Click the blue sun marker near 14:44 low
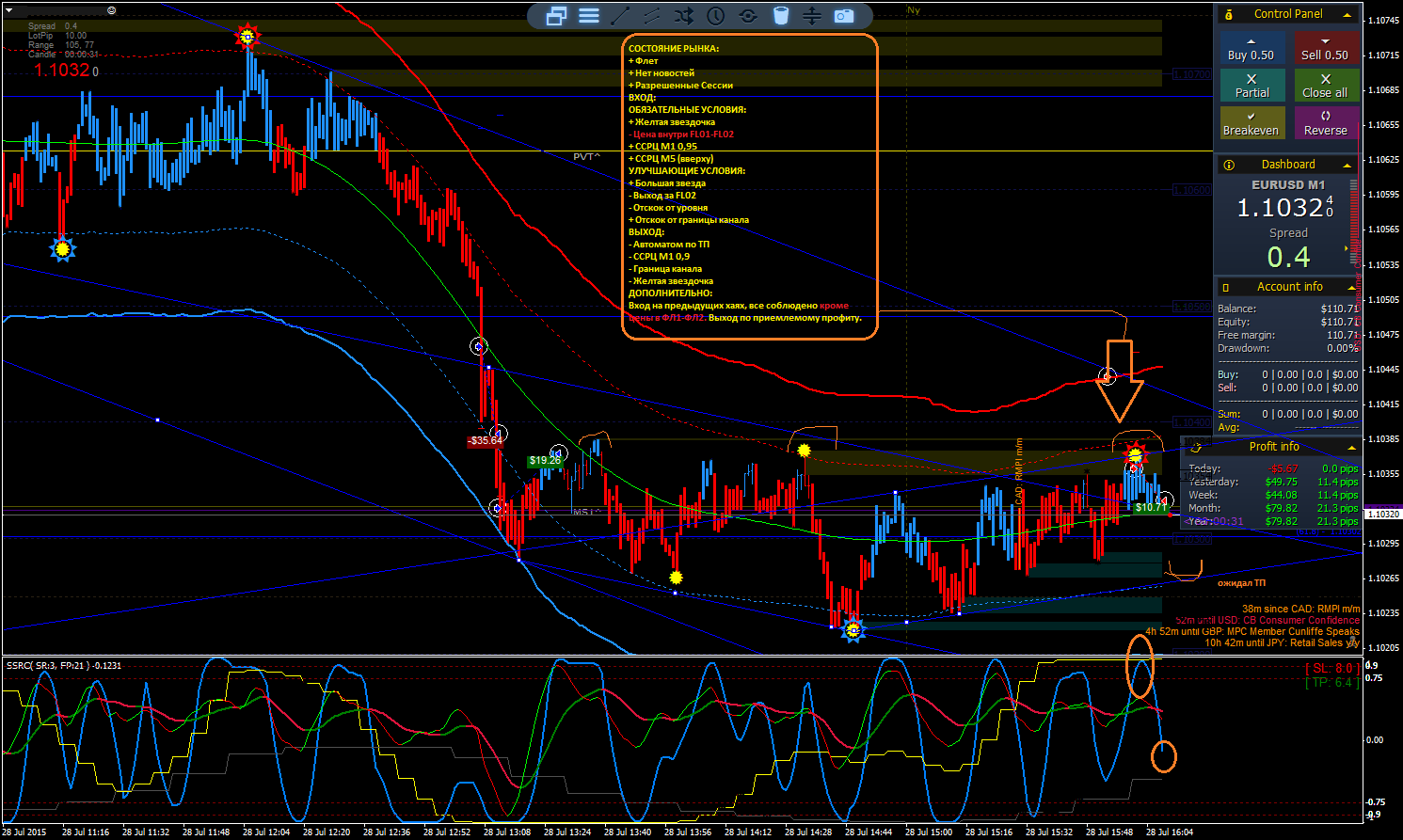This screenshot has height=840, width=1403. coord(853,629)
